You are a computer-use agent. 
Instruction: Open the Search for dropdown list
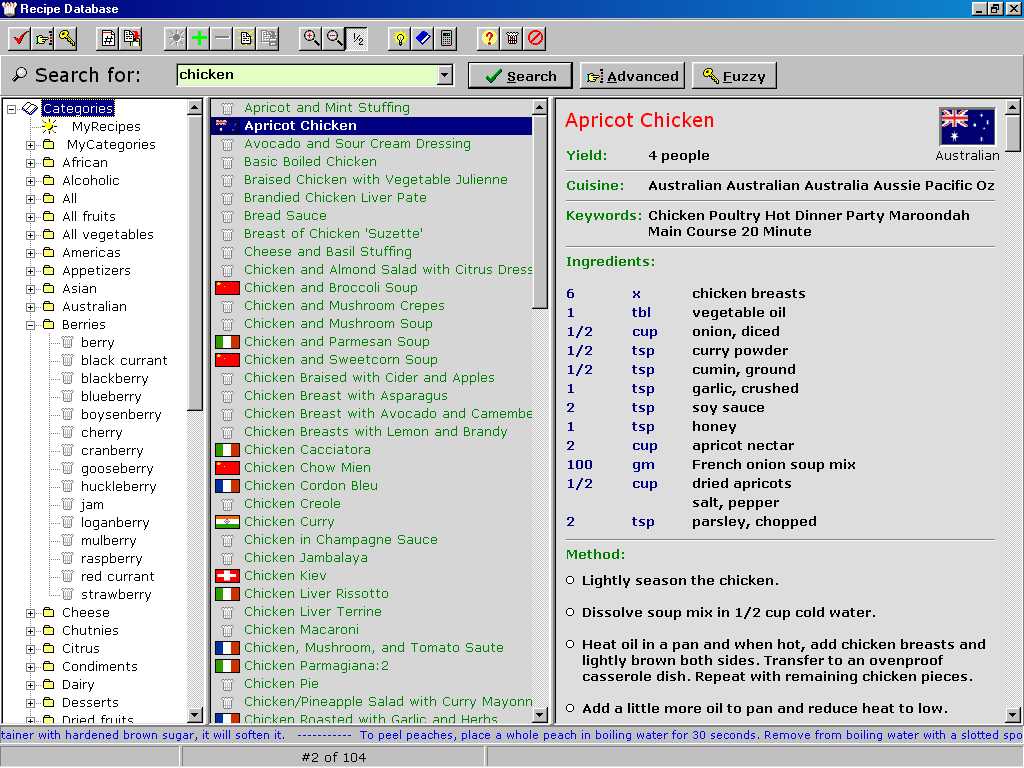[443, 75]
